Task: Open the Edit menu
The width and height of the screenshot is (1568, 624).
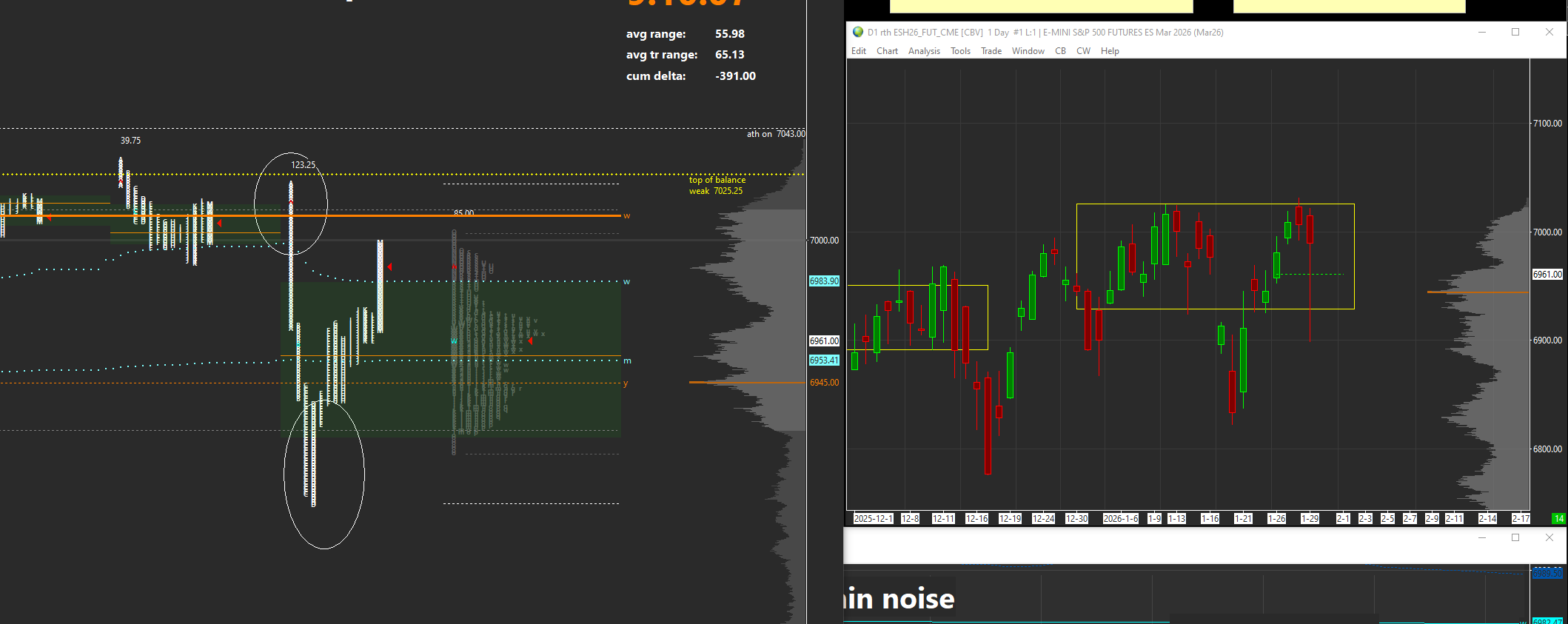Action: (x=859, y=51)
